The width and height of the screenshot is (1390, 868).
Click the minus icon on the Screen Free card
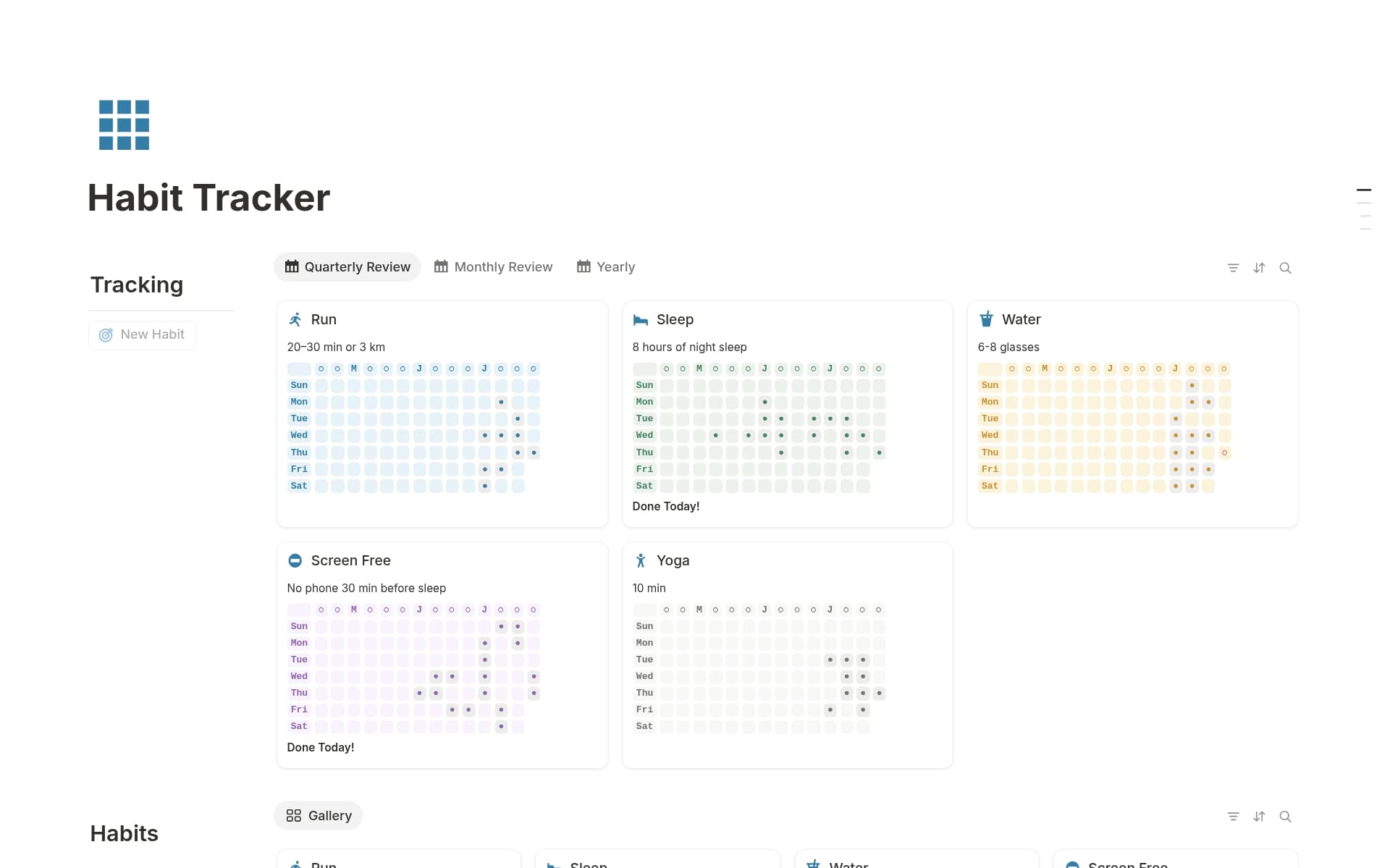click(x=295, y=560)
